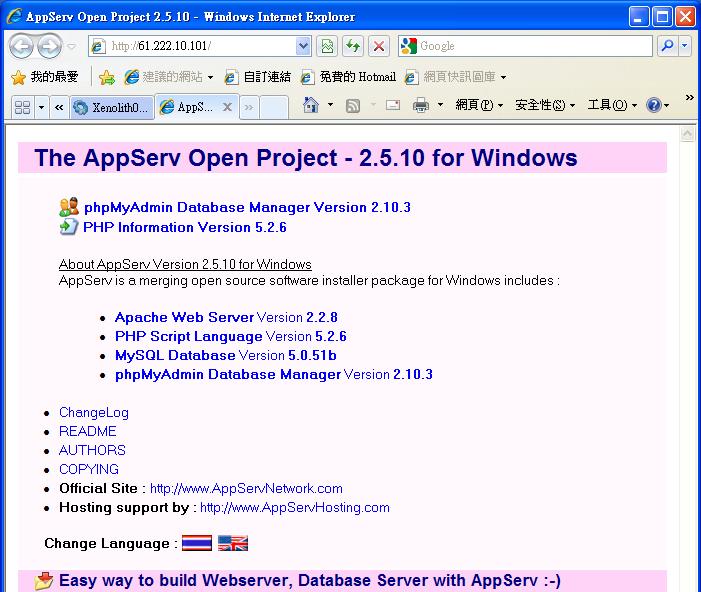
Task: Expand the address bar URL history dropdown
Action: click(304, 46)
